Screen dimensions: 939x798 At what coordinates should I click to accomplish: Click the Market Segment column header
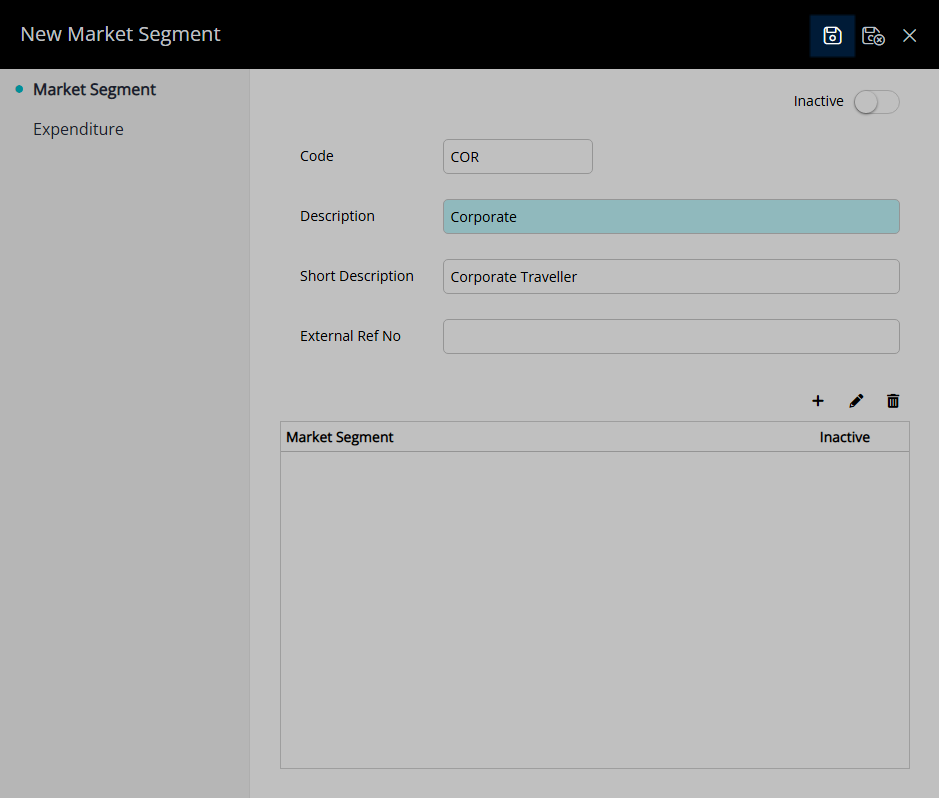340,437
